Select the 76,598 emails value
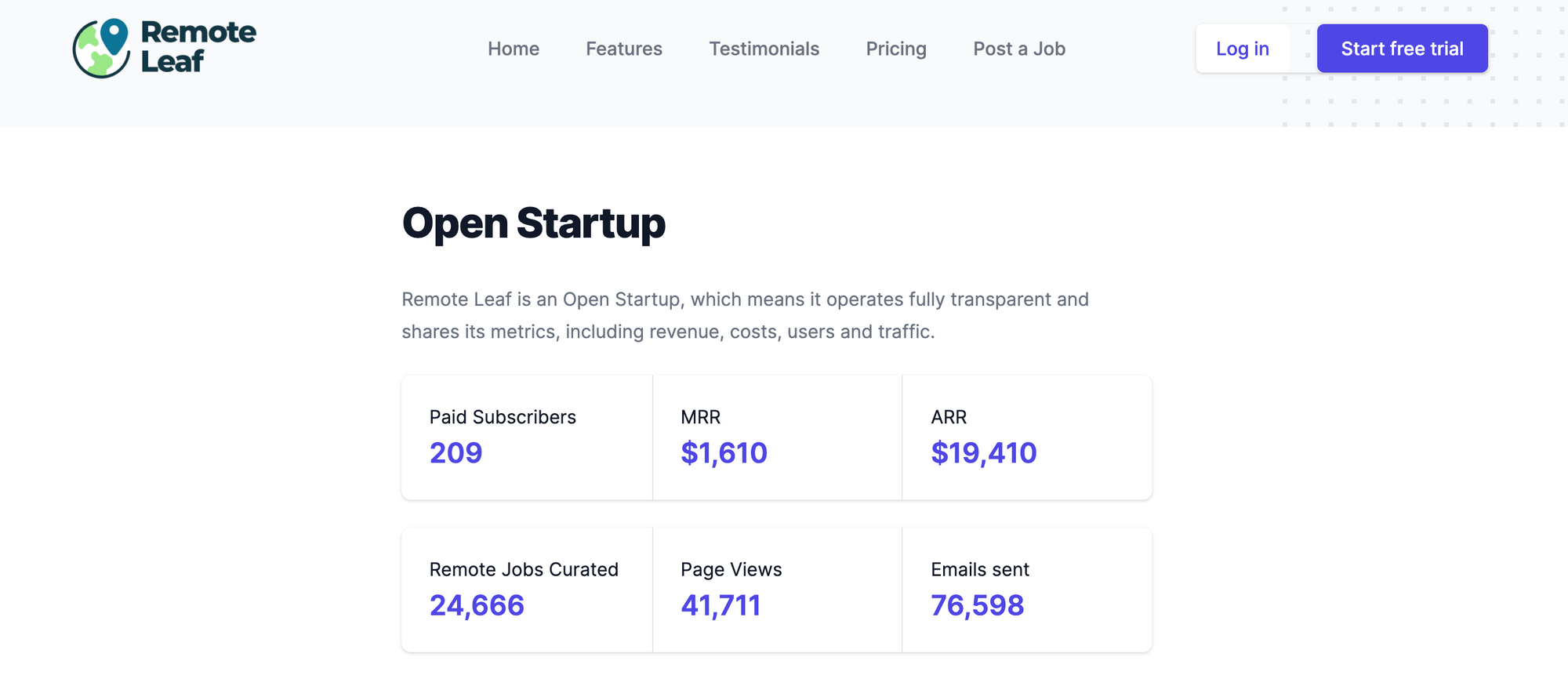The width and height of the screenshot is (1568, 686). [x=978, y=605]
